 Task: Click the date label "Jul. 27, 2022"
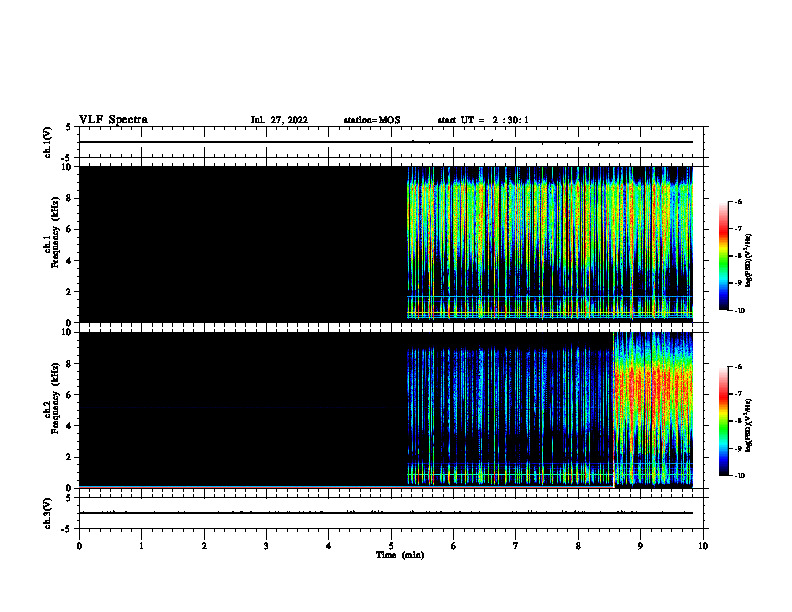tap(279, 120)
